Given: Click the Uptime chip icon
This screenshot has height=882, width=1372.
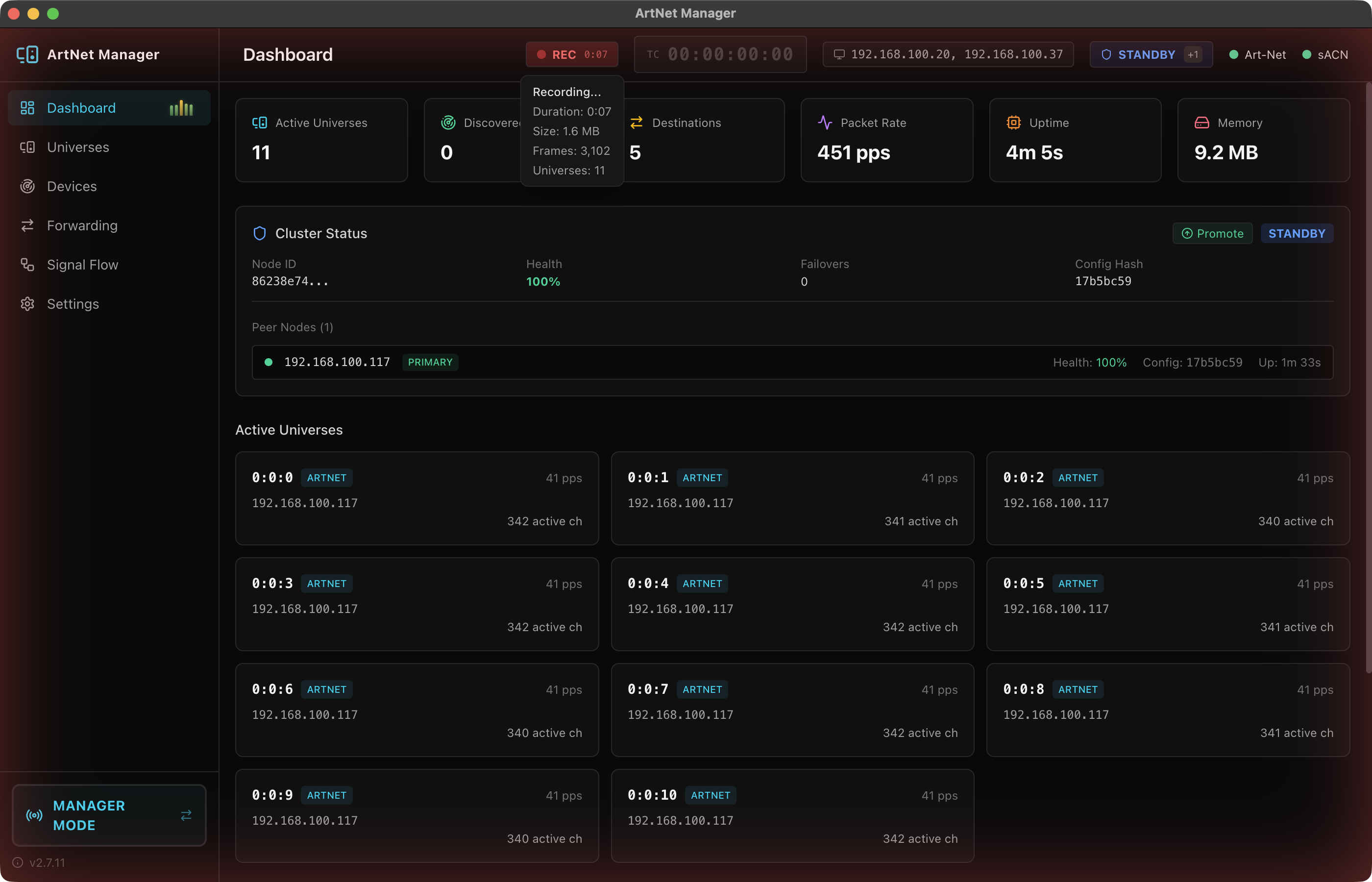Looking at the screenshot, I should pos(1013,122).
